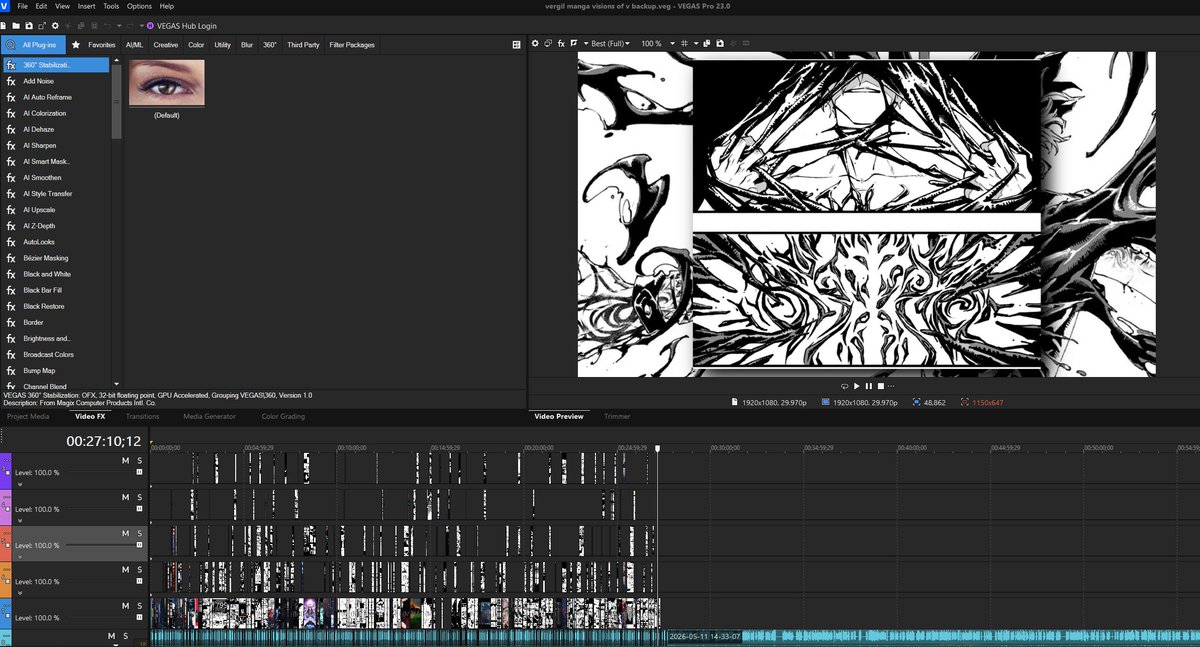
Task: Switch to the Trimmer tab
Action: pos(617,416)
